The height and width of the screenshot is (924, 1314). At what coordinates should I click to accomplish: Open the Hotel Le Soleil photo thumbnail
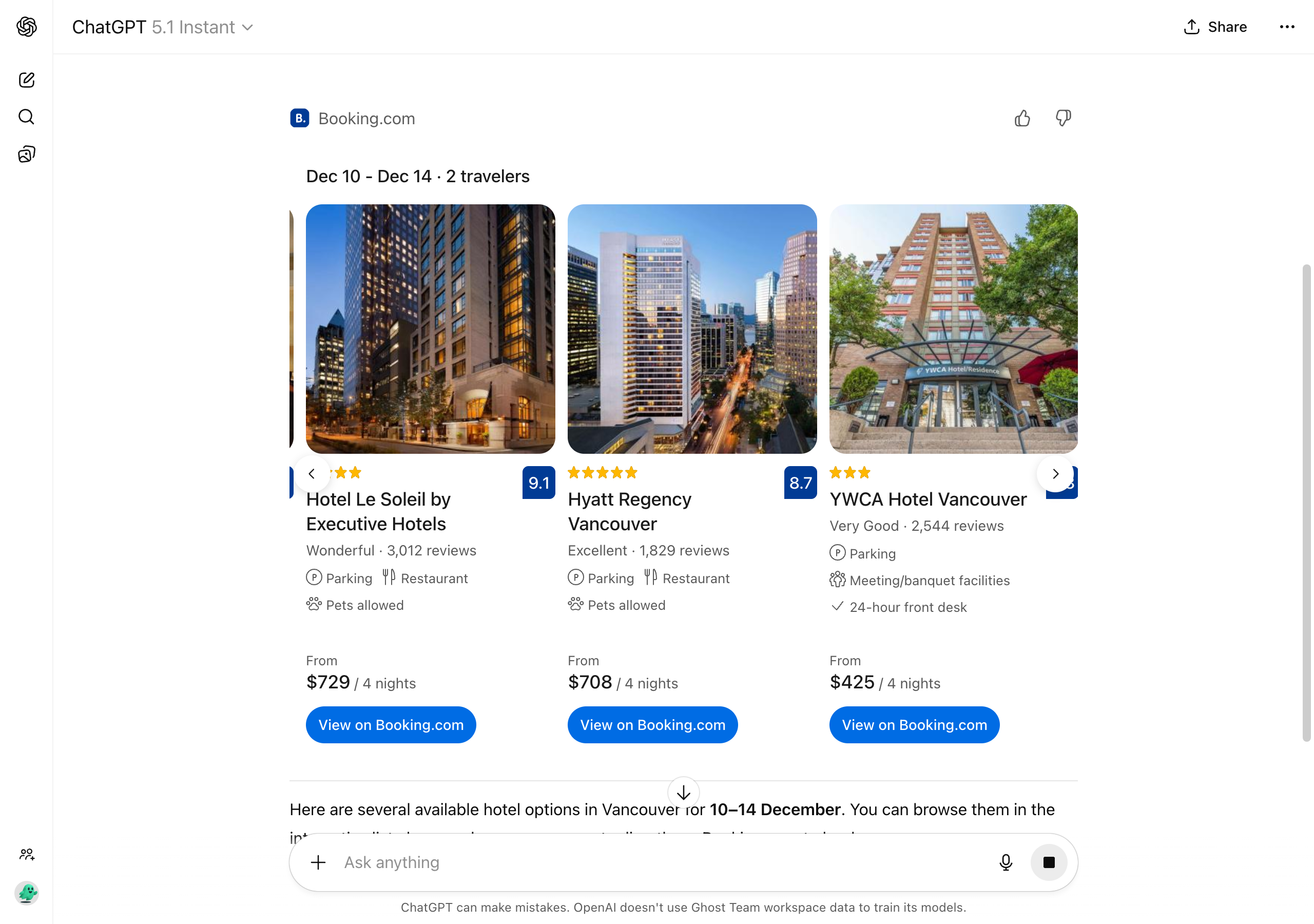430,329
